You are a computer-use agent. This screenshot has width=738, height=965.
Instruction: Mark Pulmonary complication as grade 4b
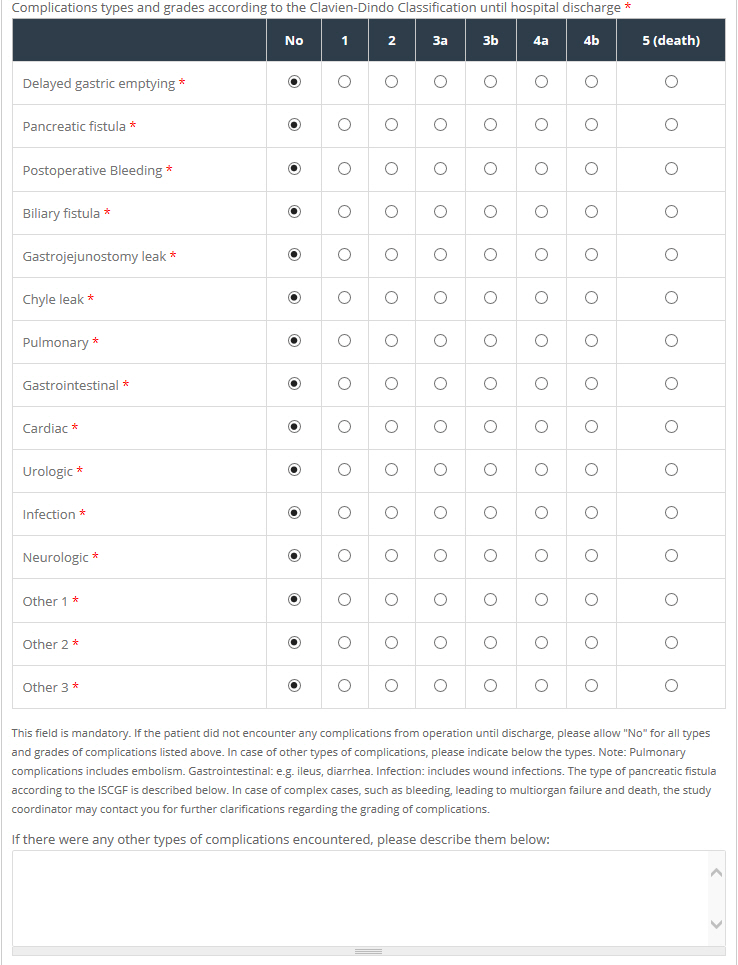(x=591, y=340)
